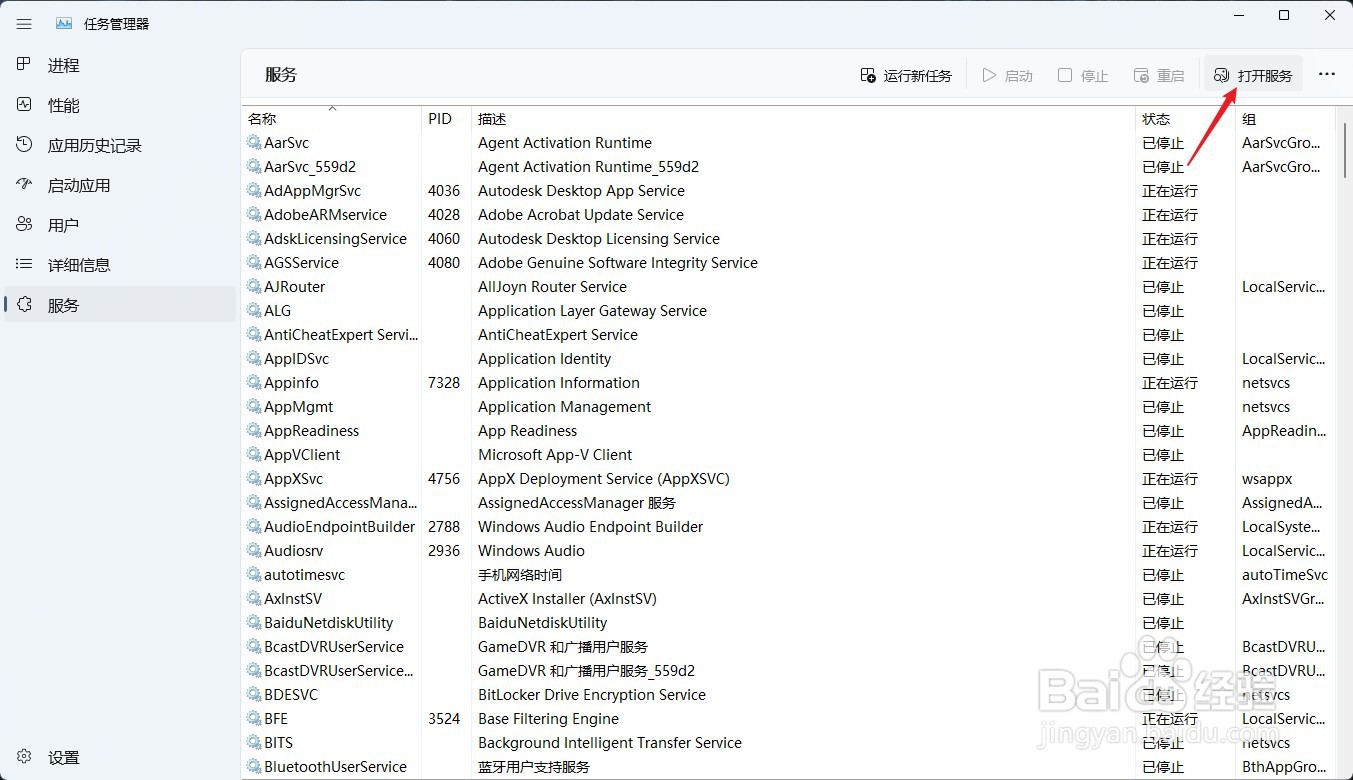This screenshot has width=1353, height=780.
Task: Sort by the 状态 column header
Action: coord(1186,118)
